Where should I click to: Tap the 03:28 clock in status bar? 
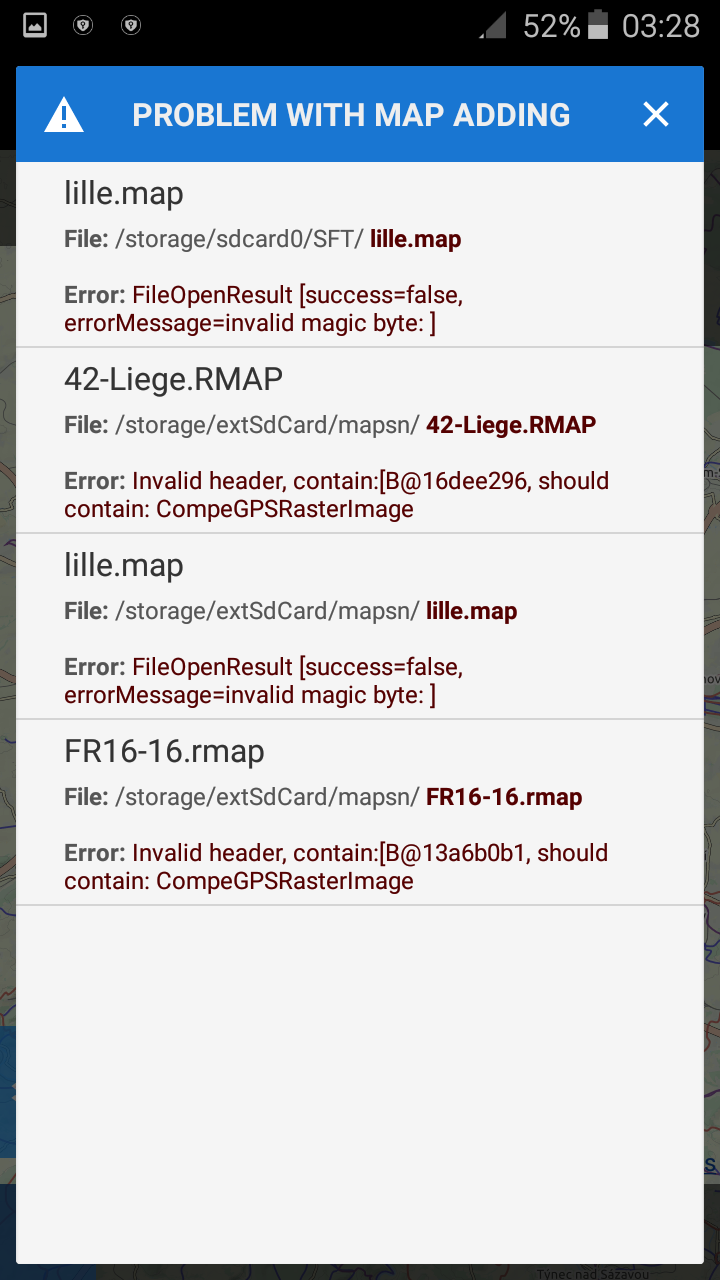[x=661, y=27]
